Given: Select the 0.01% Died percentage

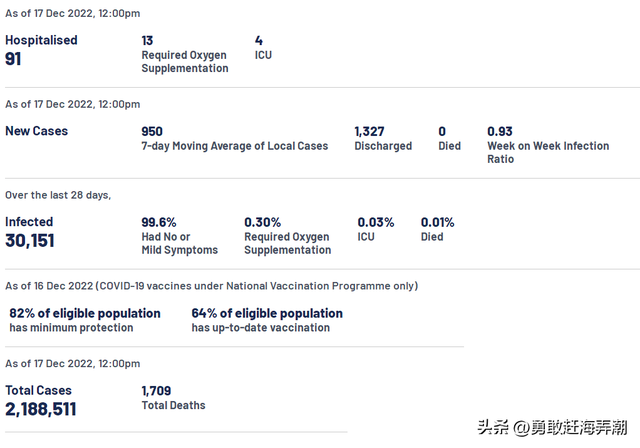Looking at the screenshot, I should coord(437,222).
